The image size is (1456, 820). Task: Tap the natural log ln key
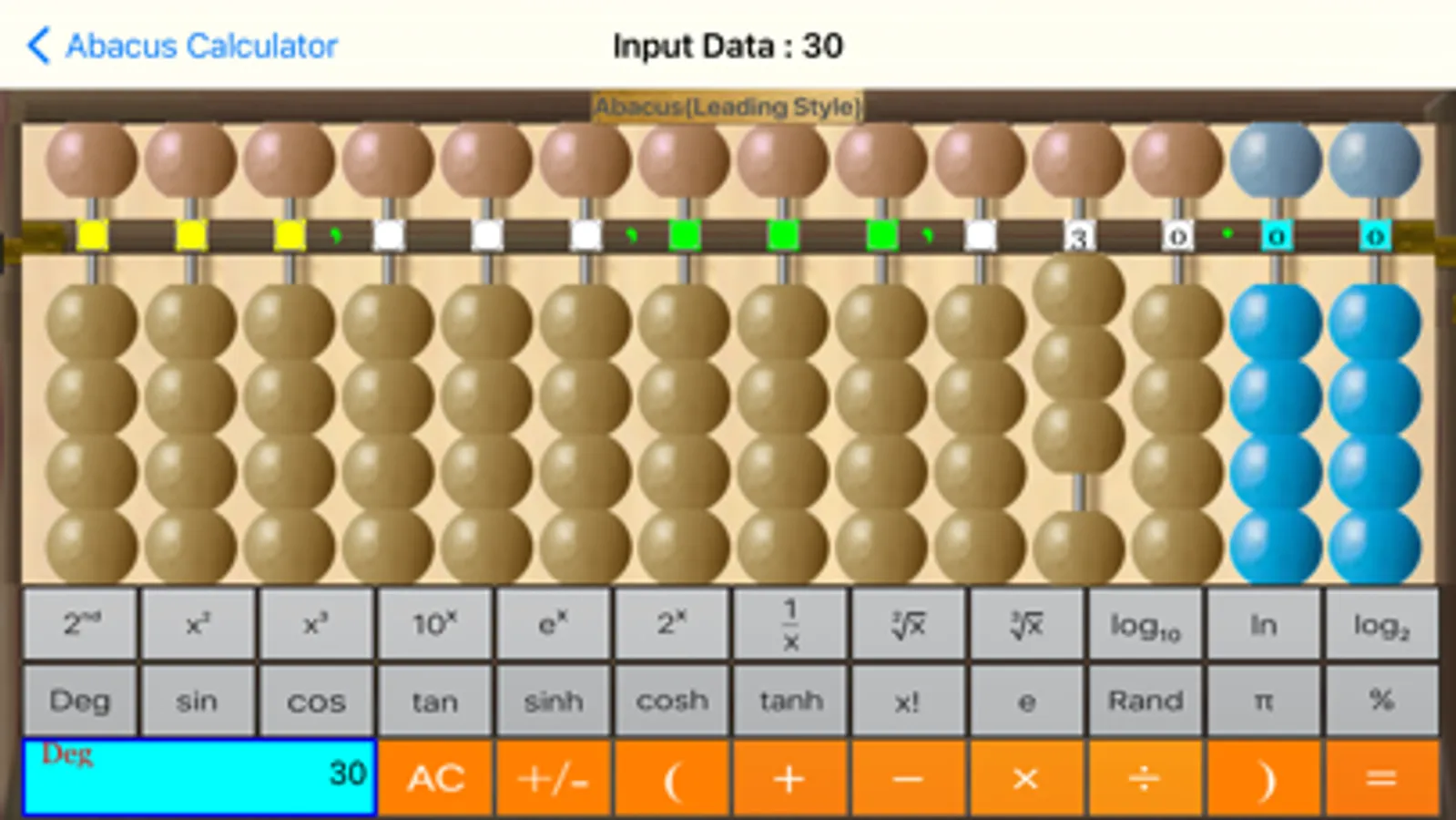(1264, 624)
